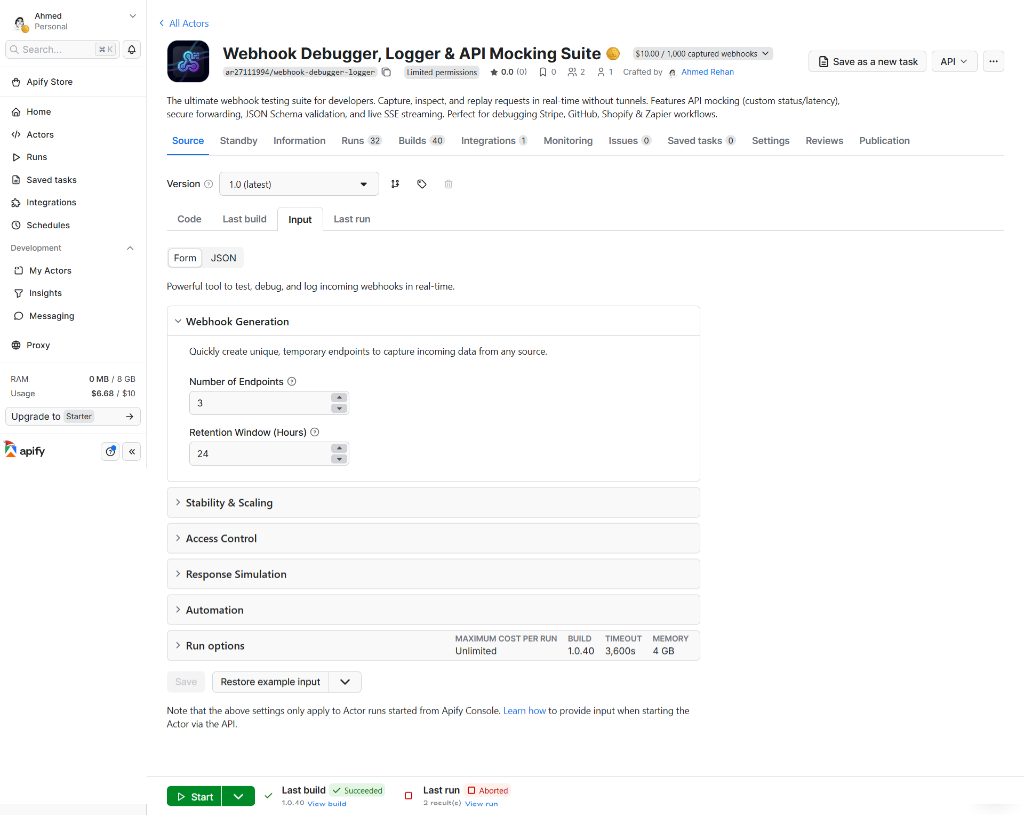Switch to the Monitoring tab
The image size is (1024, 816).
[567, 141]
